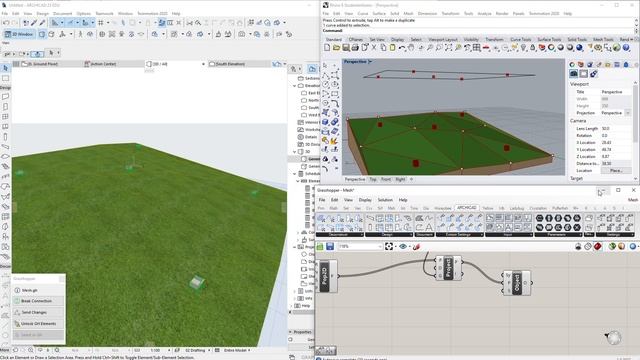Toggle the eye preview icon in Grasshopper
640x360 pixels.
pyautogui.click(x=403, y=247)
